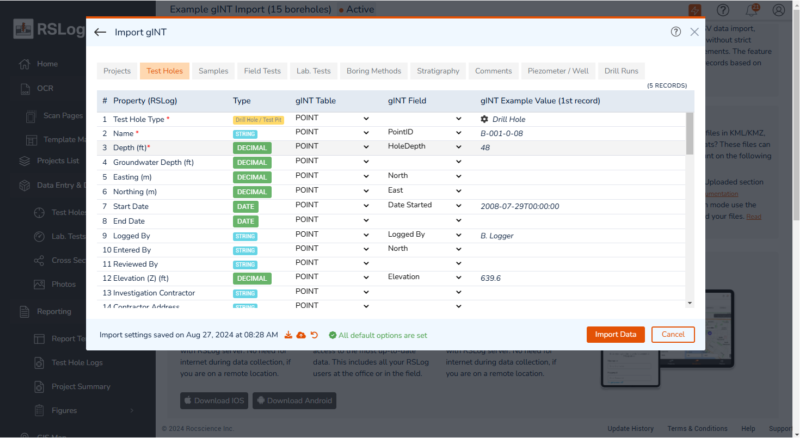Screen dimensions: 800x438
Task: Click the Cancel button
Action: 673,334
